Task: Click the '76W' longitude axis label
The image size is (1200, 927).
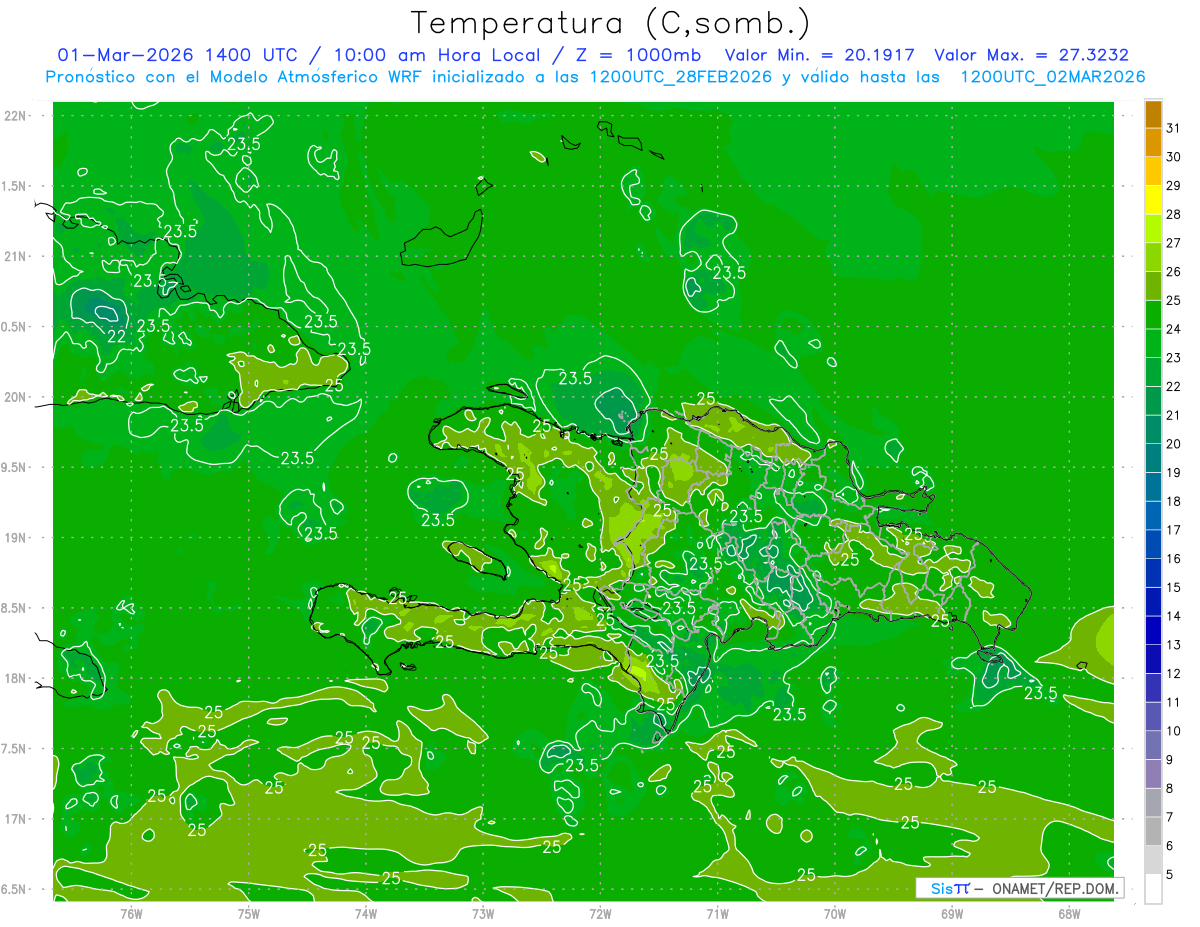Action: click(131, 913)
